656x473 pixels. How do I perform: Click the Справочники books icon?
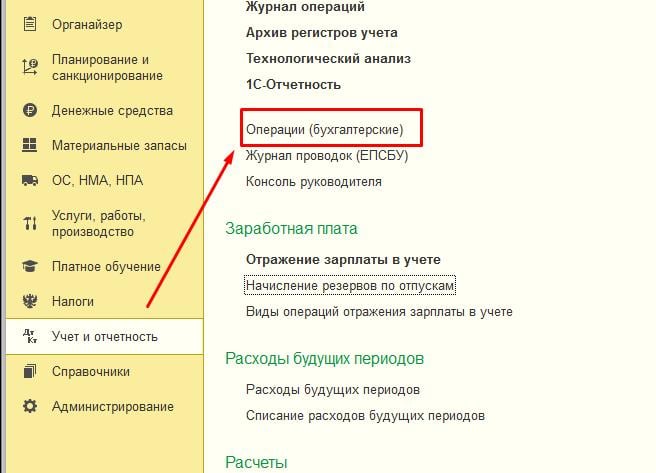click(x=30, y=371)
